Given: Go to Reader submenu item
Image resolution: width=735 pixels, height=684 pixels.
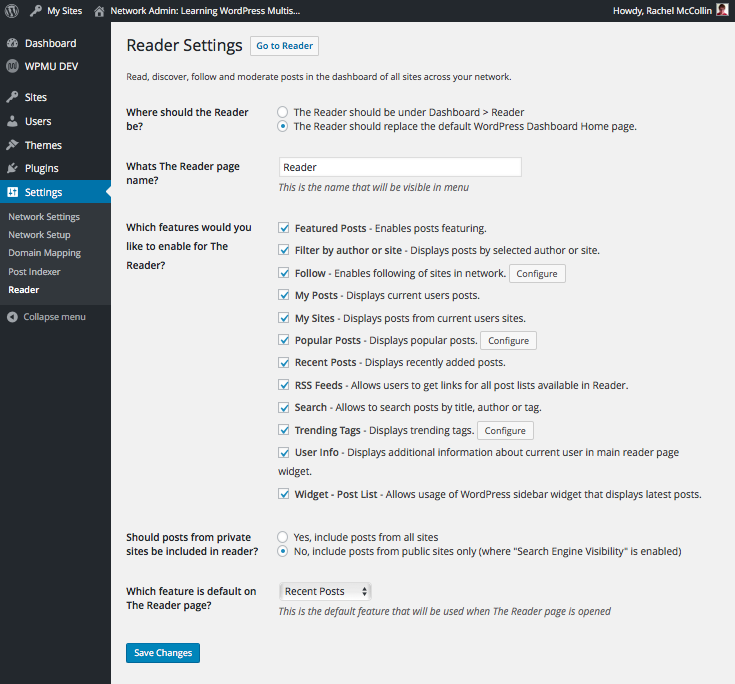Looking at the screenshot, I should tap(23, 290).
